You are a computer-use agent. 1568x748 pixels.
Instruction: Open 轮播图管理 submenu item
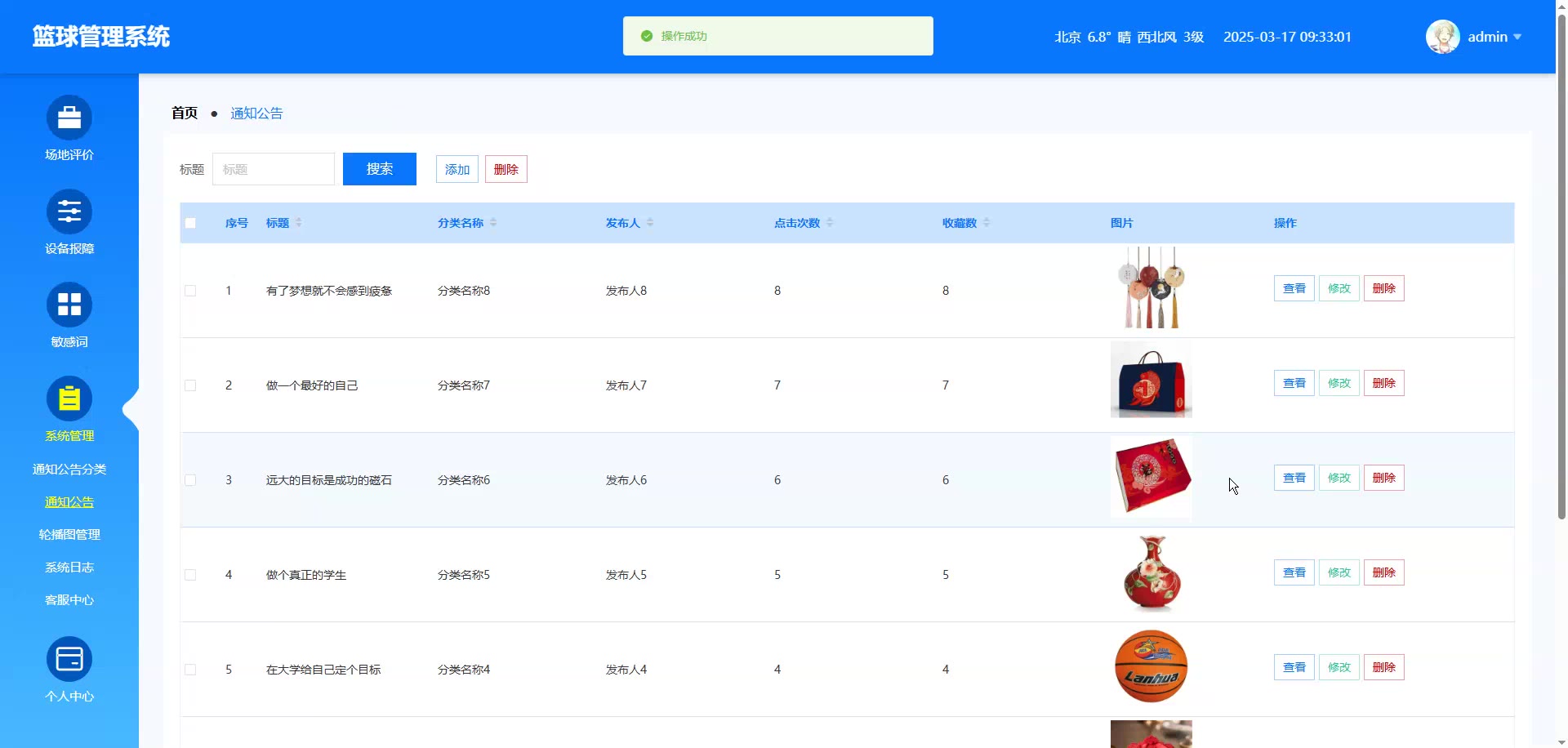[x=69, y=535]
